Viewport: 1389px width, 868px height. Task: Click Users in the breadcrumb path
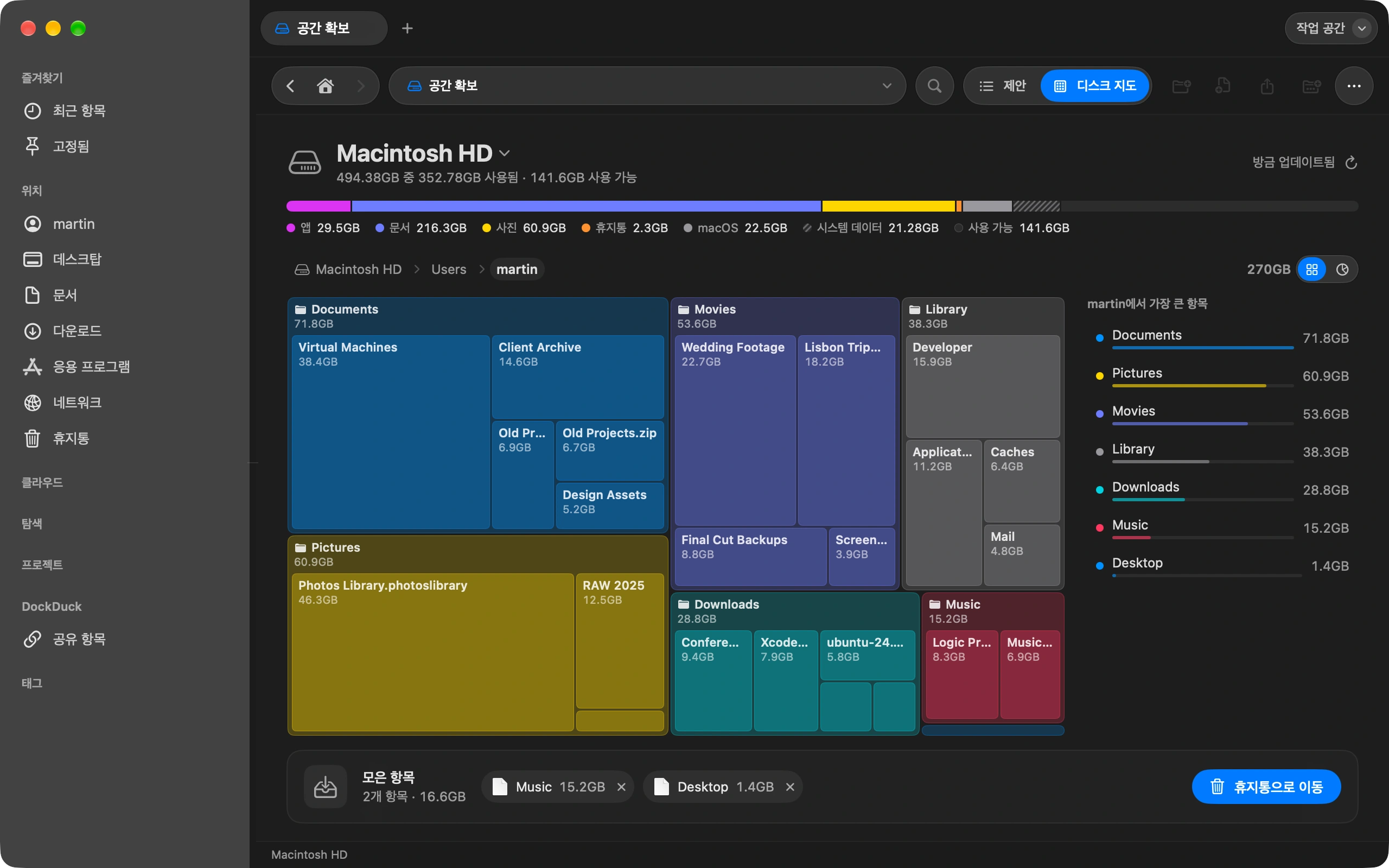pos(448,269)
